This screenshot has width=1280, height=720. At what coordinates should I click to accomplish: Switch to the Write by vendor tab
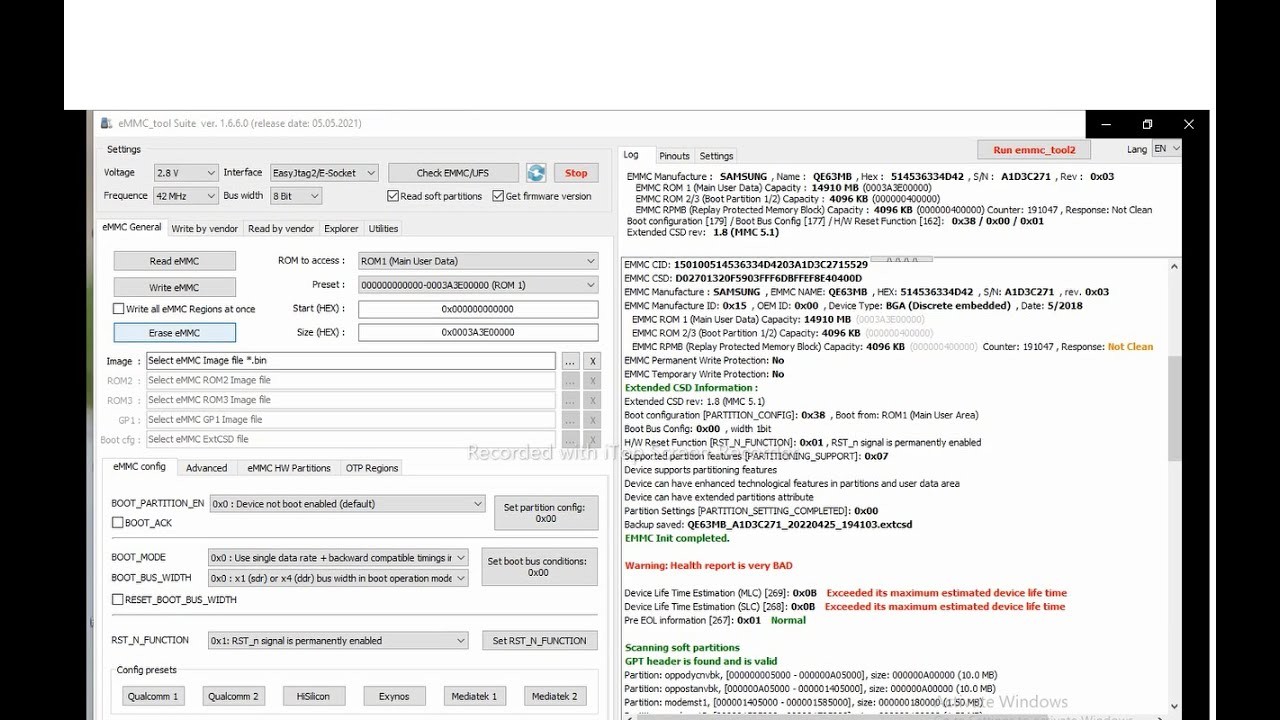(x=204, y=229)
